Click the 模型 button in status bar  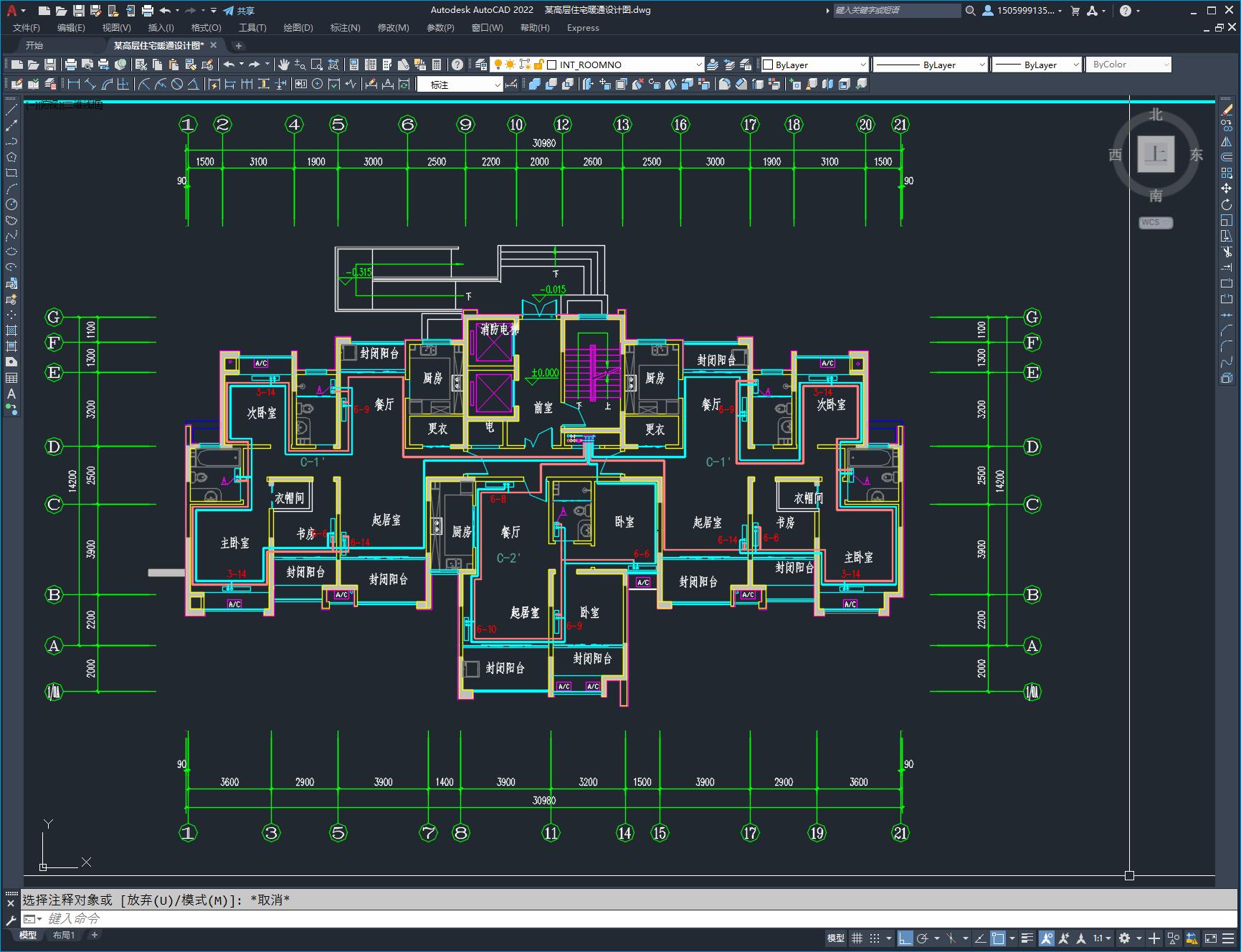point(836,938)
